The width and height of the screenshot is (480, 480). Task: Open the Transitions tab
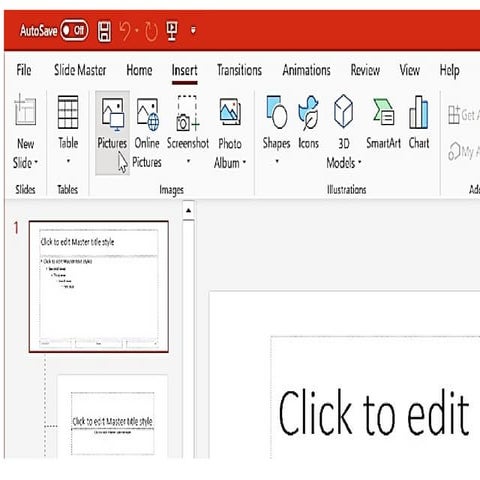coord(239,70)
